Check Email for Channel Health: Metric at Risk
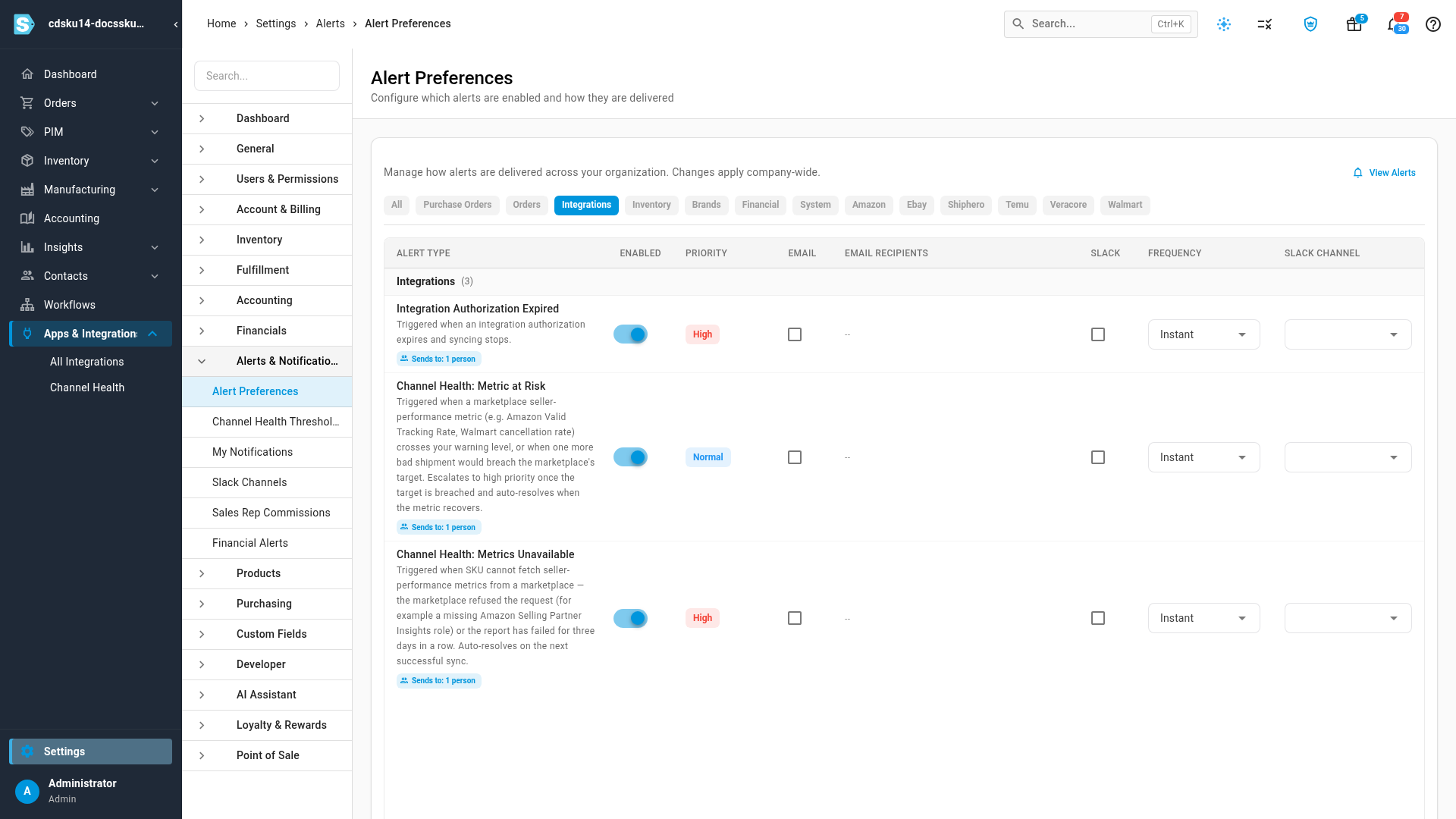 pos(795,457)
